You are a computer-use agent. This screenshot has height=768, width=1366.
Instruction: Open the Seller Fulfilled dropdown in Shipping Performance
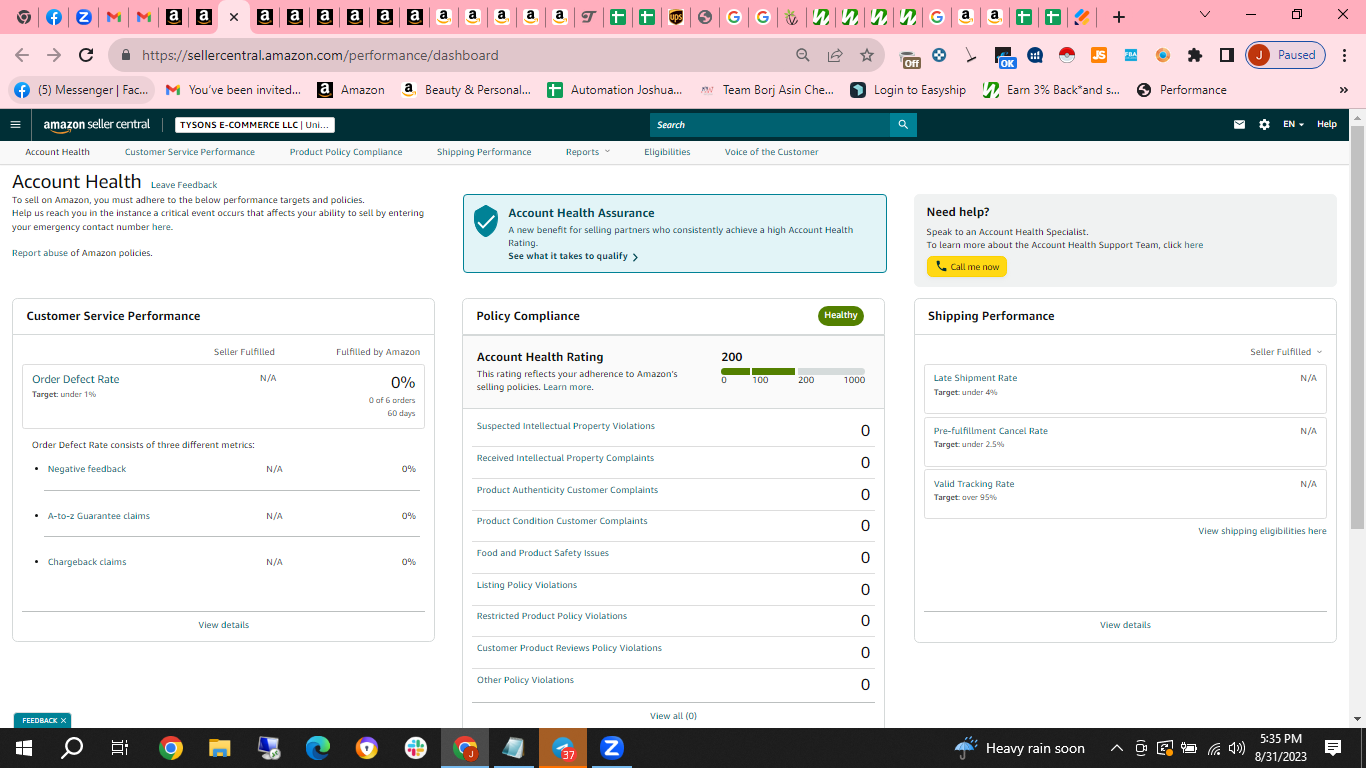[x=1286, y=352]
